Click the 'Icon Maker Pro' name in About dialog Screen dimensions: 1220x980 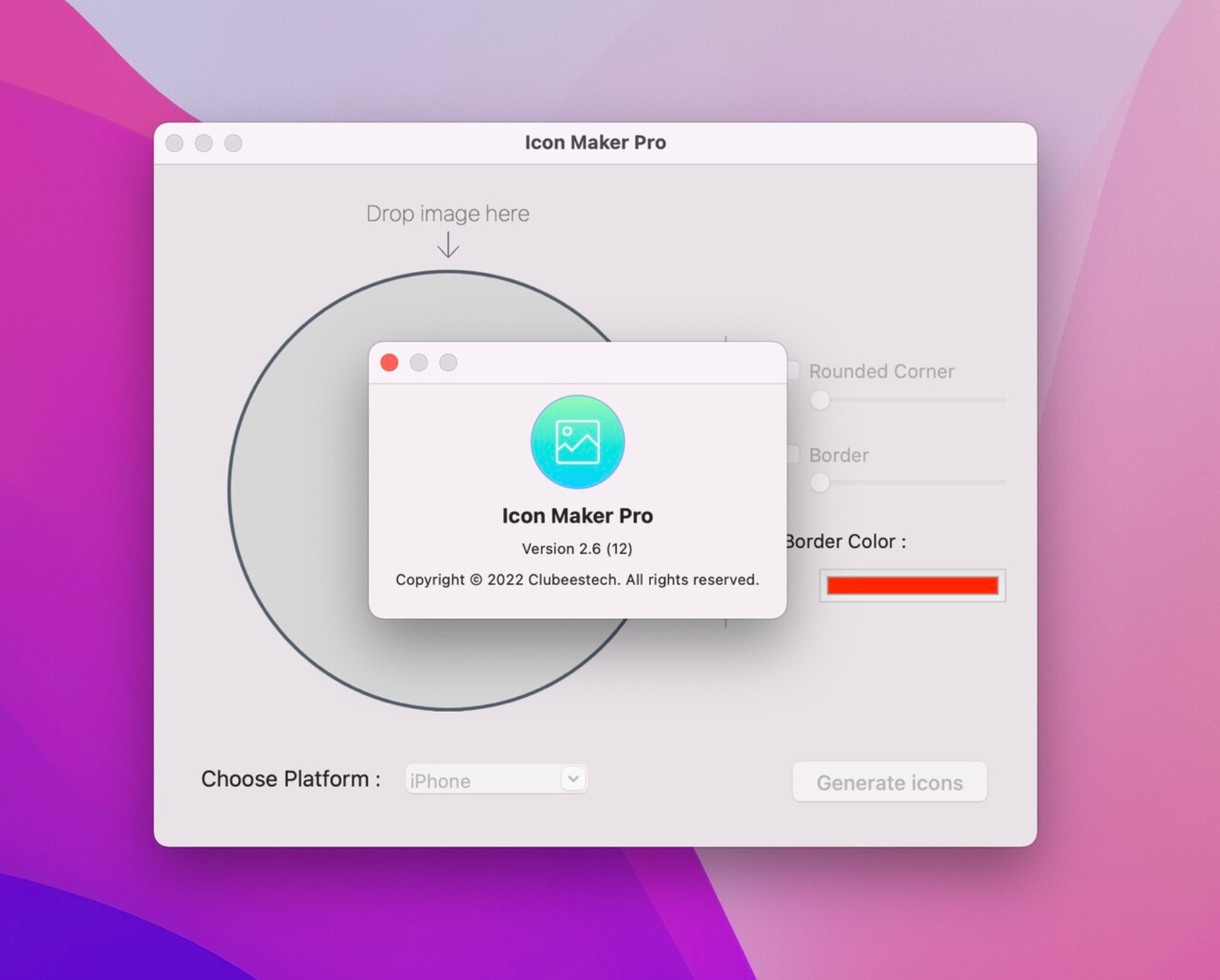pos(577,516)
